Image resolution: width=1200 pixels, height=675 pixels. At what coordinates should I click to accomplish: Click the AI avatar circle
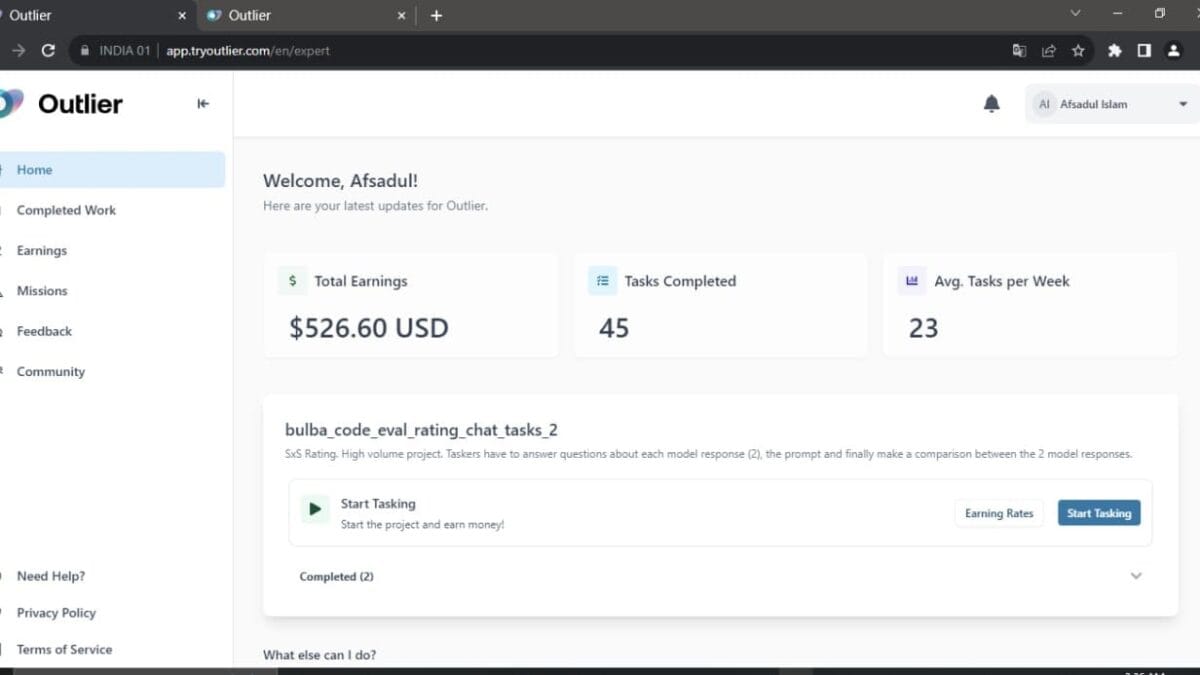pyautogui.click(x=1044, y=104)
